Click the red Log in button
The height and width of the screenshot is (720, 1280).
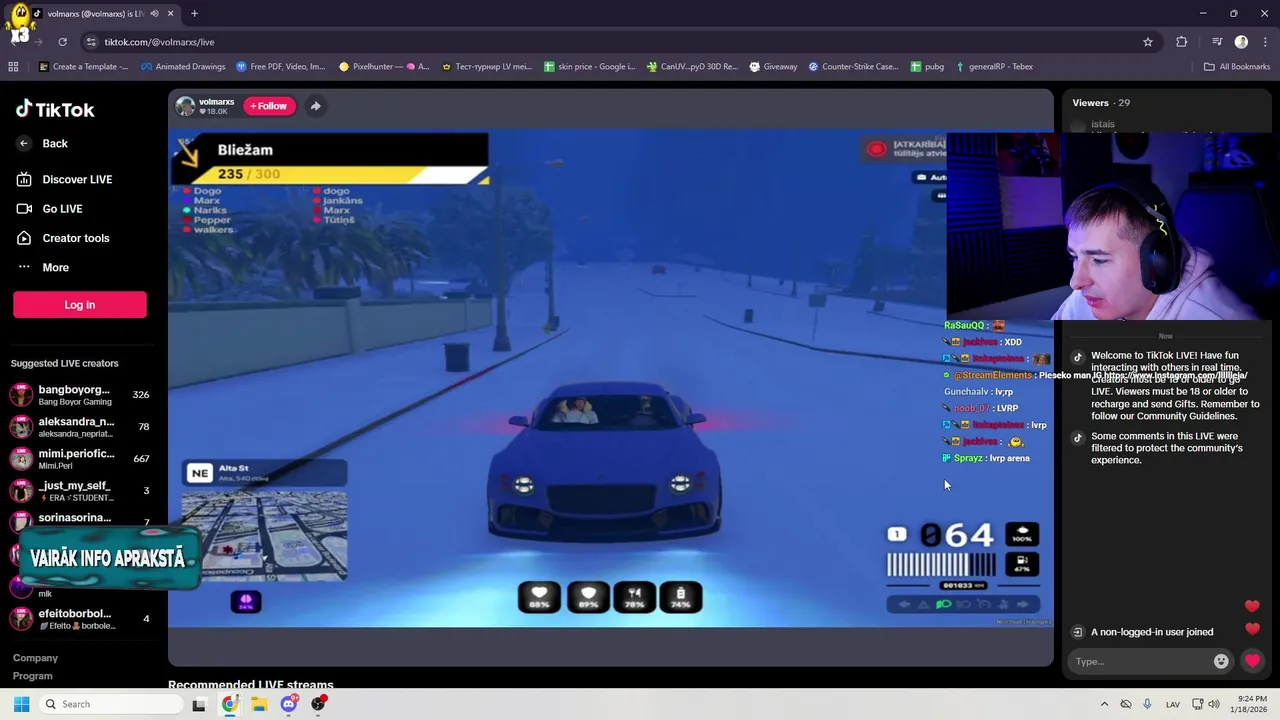tap(80, 305)
